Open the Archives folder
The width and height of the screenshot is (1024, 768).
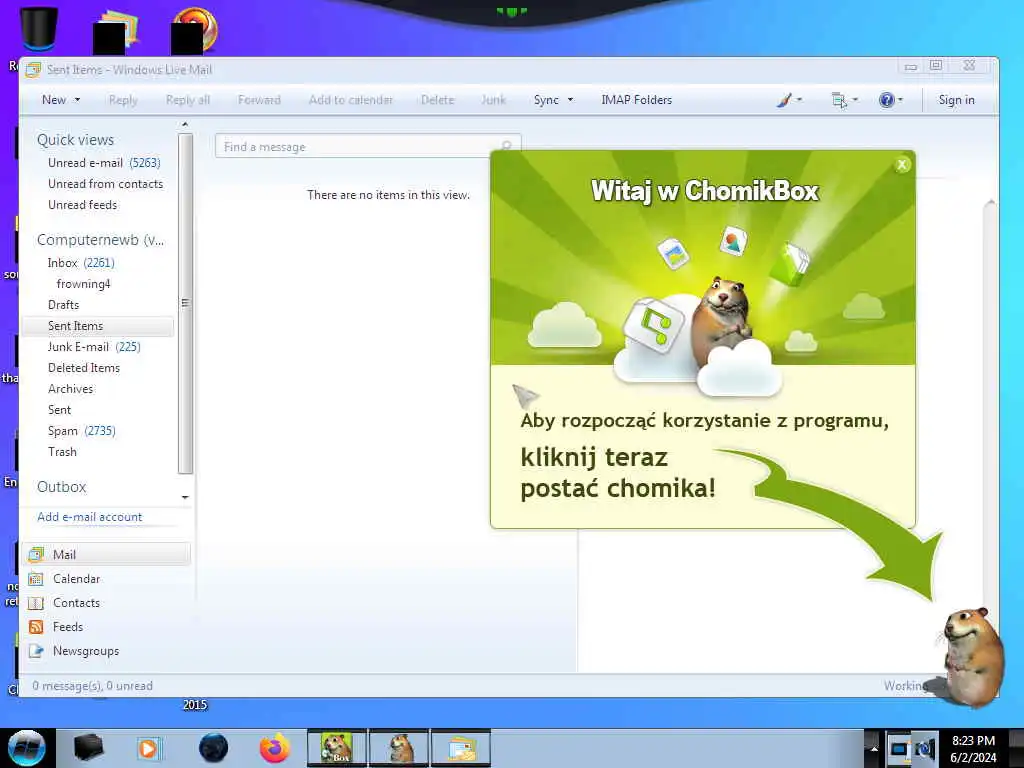71,389
